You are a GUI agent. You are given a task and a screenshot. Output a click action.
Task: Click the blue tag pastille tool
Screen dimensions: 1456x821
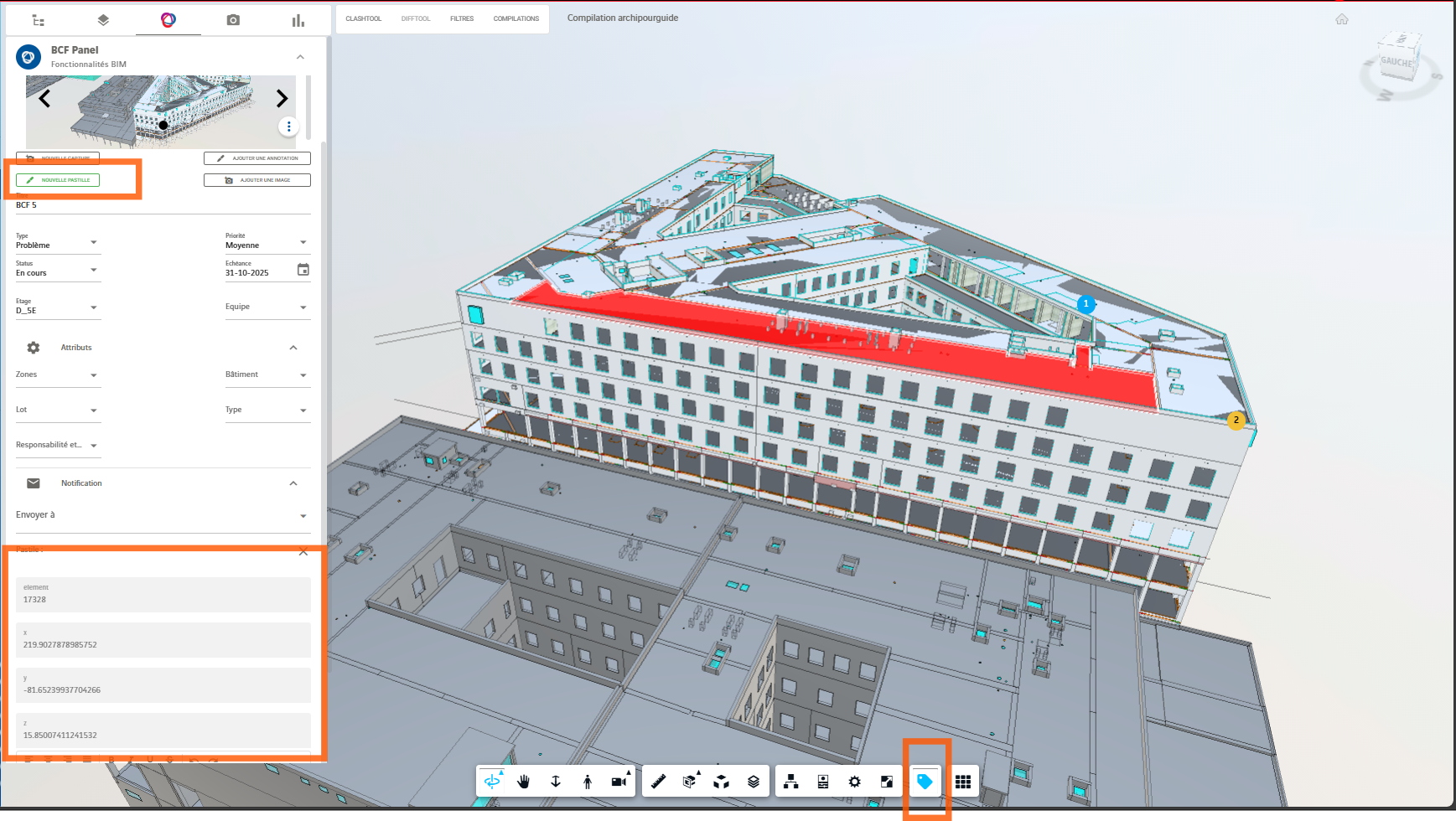925,782
